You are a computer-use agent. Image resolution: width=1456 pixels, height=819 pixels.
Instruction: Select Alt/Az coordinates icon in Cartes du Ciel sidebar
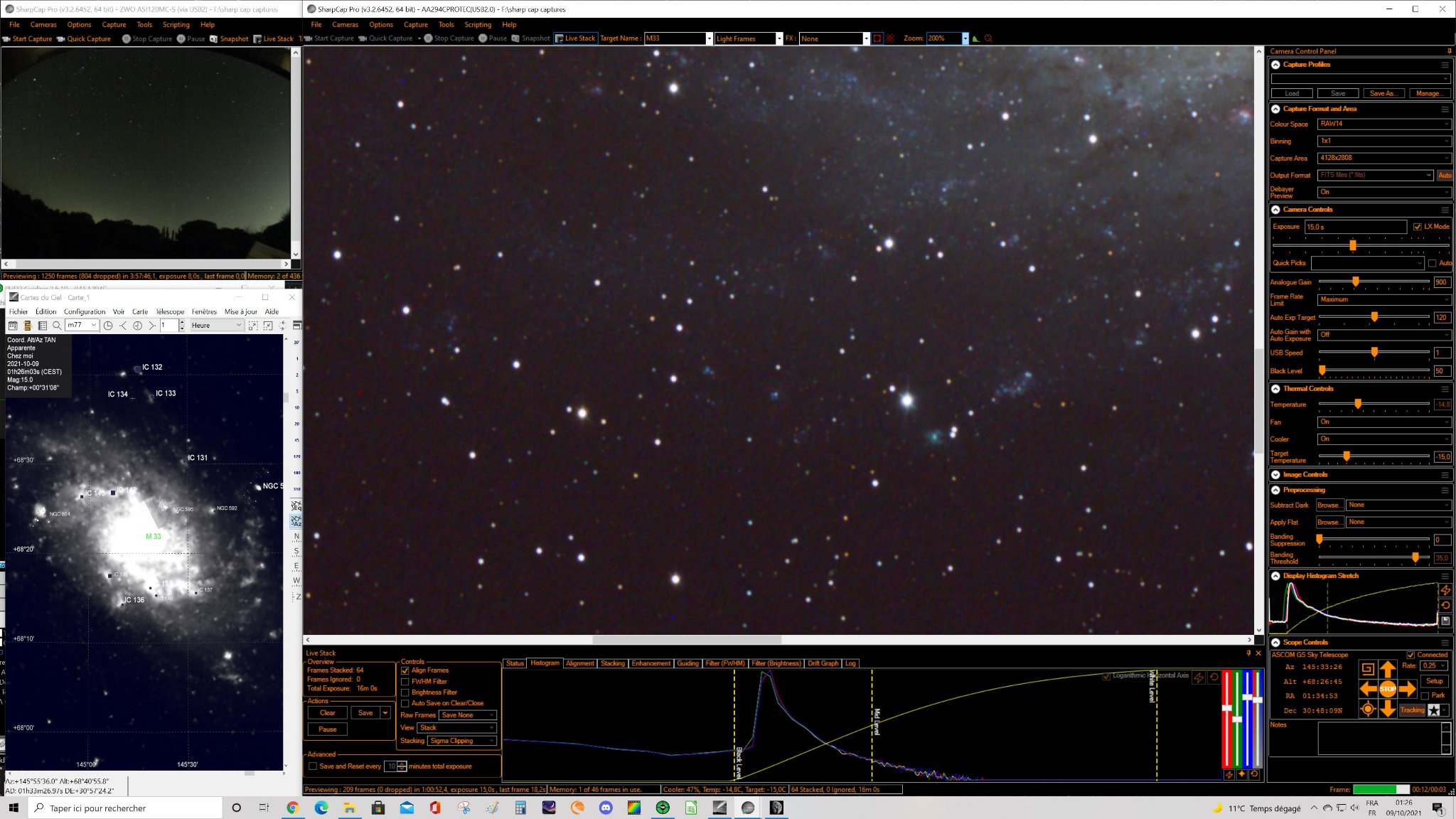[296, 521]
